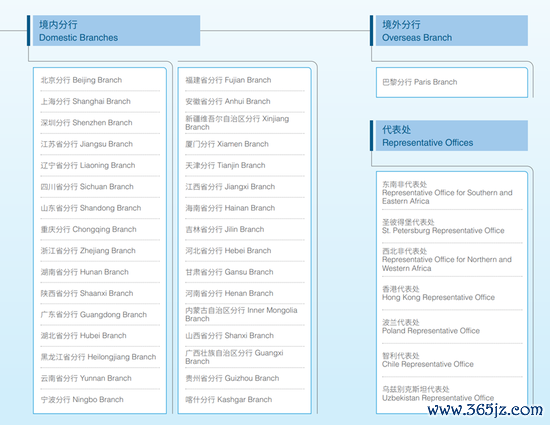This screenshot has width=550, height=425.
Task: Click the Paris Branch box
Action: point(452,82)
